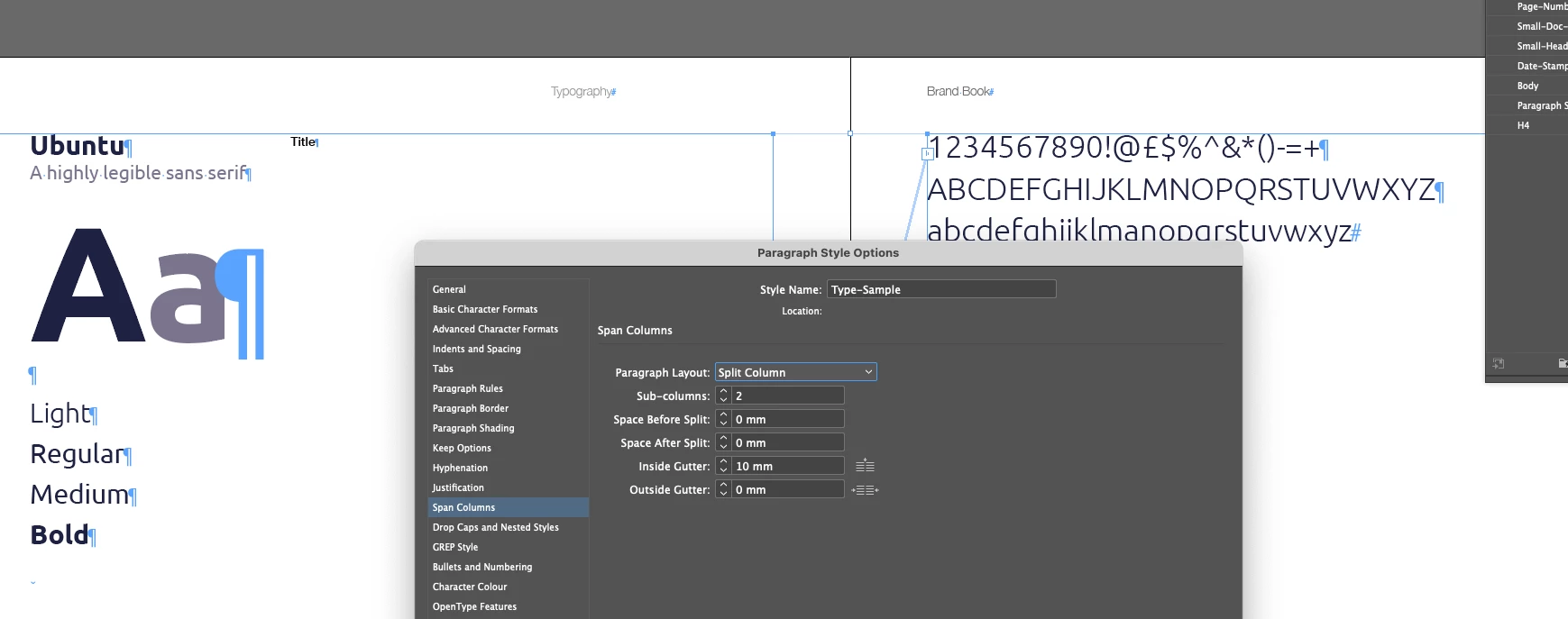Click the Regular weight sample text
1568x619 pixels.
(x=78, y=454)
